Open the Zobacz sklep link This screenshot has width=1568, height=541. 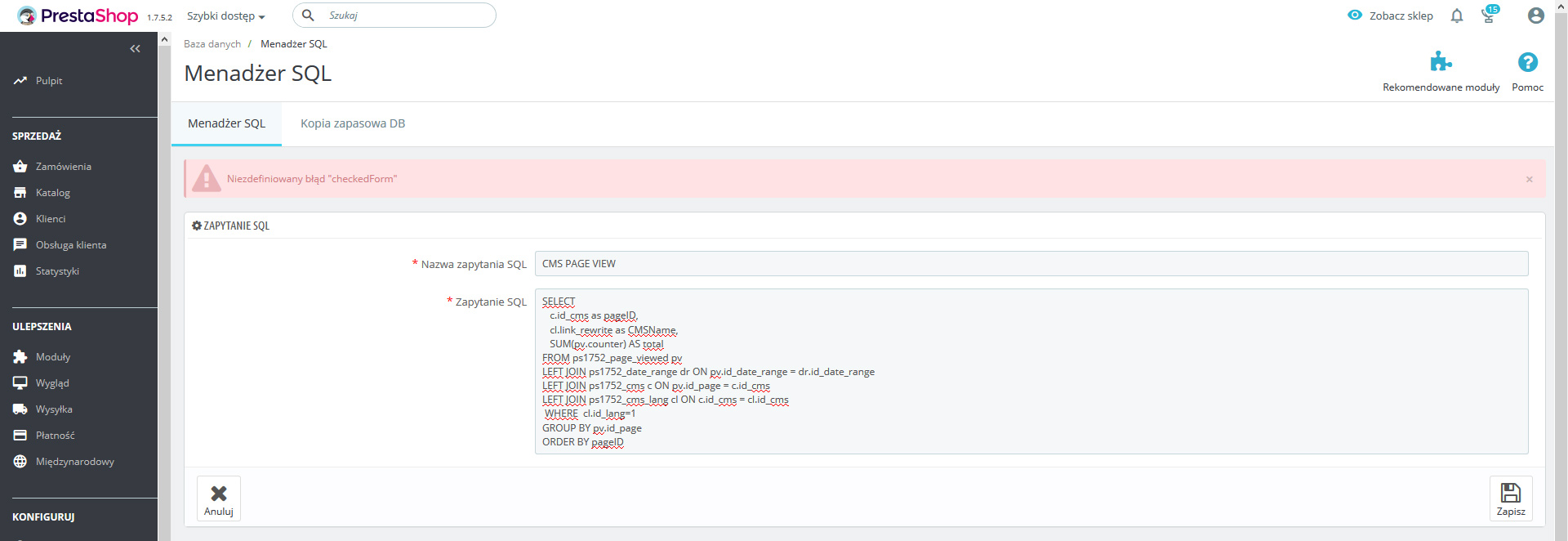tap(1401, 16)
